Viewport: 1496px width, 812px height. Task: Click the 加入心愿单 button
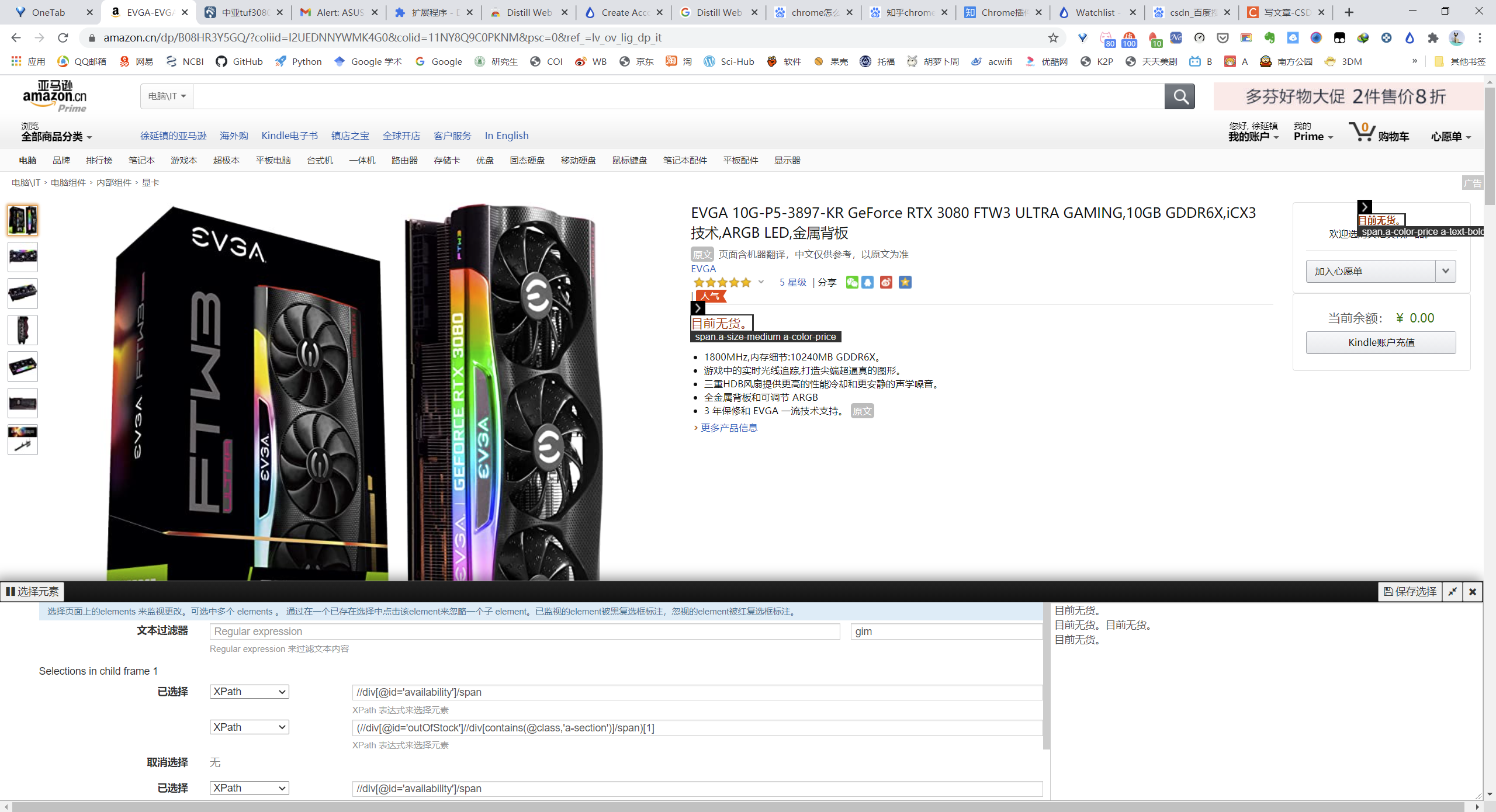click(x=1371, y=271)
